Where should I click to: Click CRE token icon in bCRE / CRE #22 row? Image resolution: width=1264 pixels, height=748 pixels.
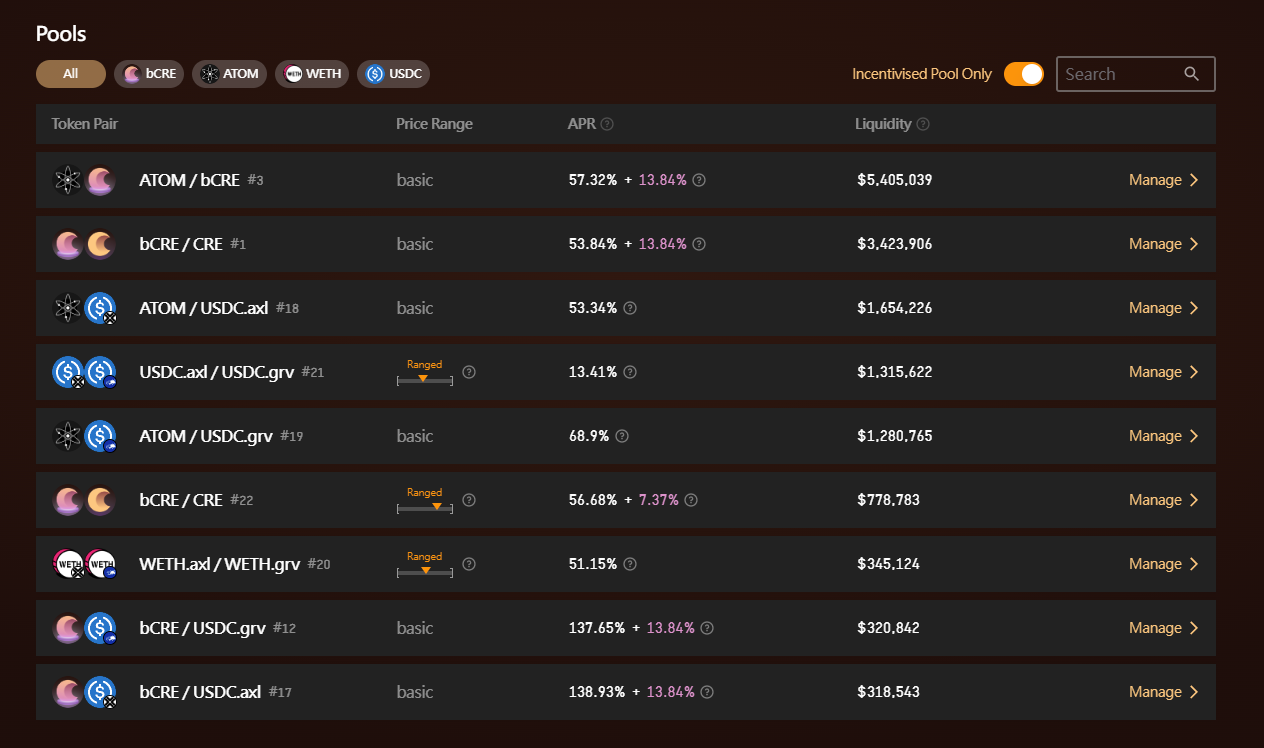(100, 500)
